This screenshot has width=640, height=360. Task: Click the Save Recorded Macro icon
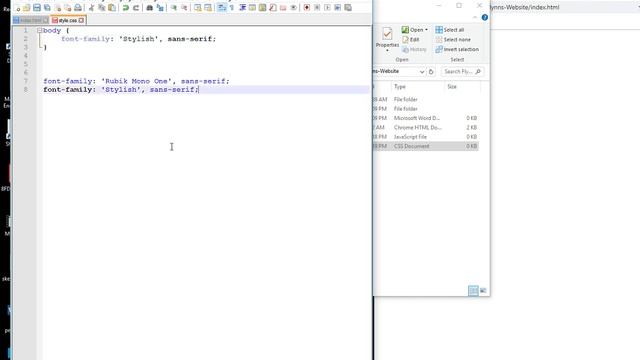348,8
